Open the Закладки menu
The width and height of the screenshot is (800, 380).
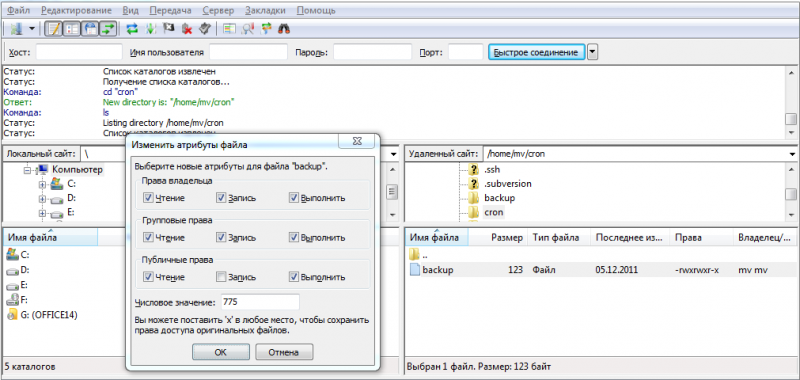tap(265, 10)
